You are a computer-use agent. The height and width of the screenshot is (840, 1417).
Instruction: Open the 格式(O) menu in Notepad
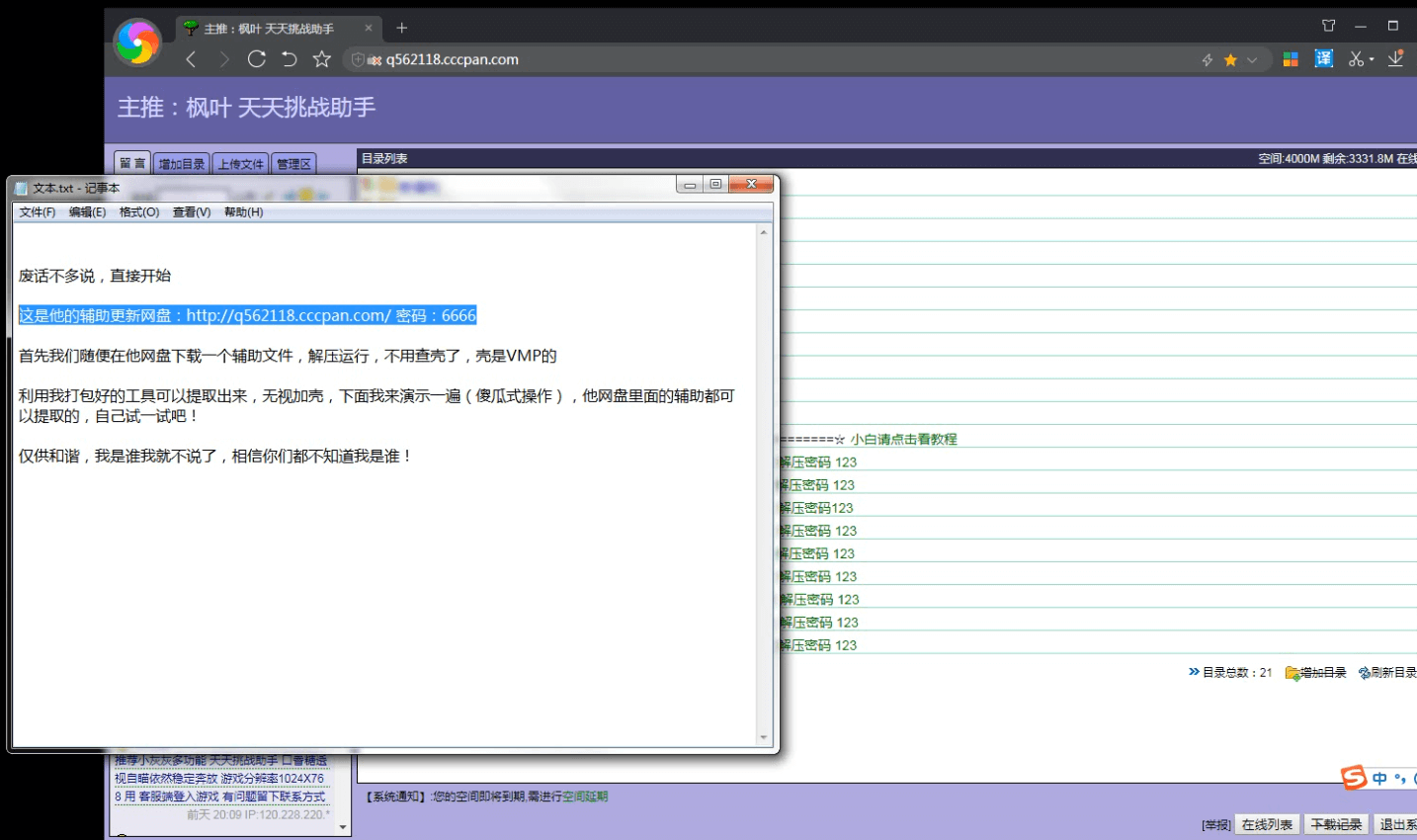[x=139, y=212]
